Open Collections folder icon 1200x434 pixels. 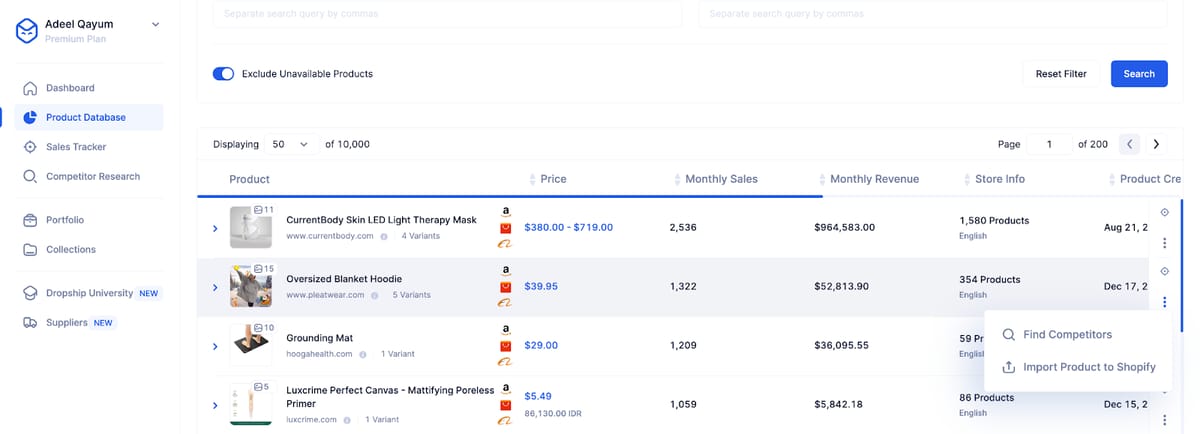pyautogui.click(x=30, y=249)
